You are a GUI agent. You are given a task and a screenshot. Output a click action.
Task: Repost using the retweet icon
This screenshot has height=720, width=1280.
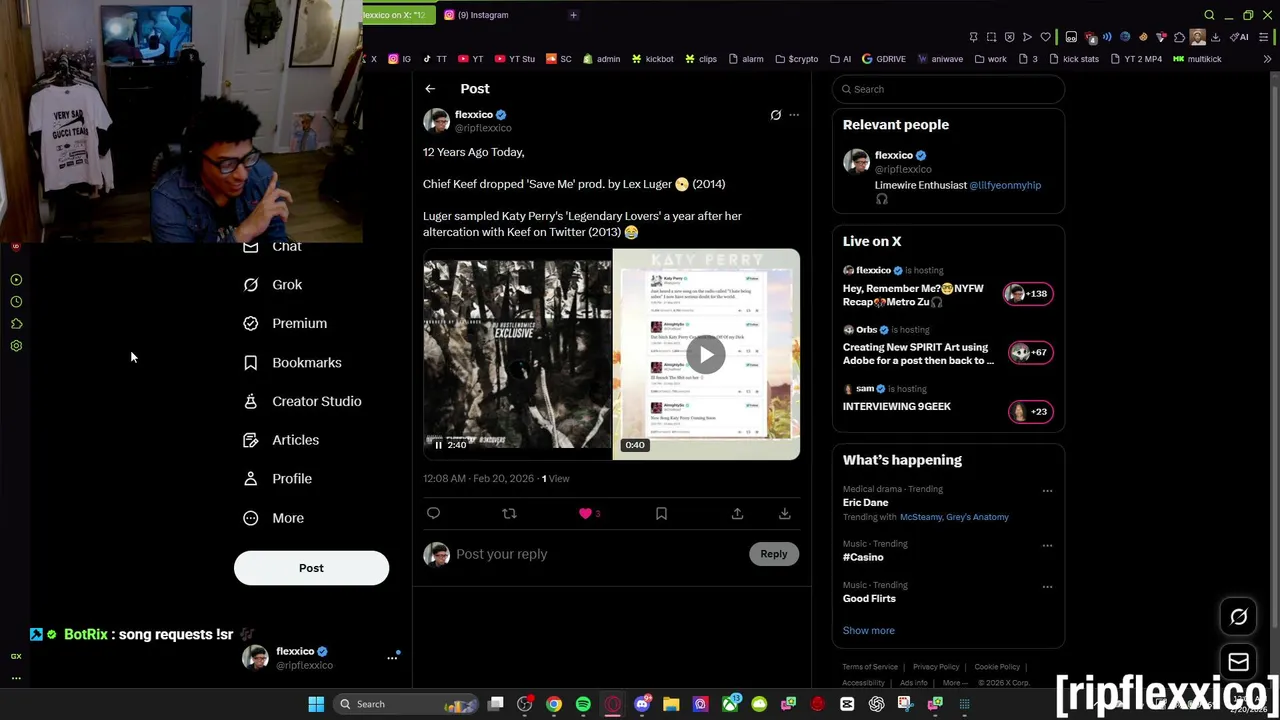(509, 513)
